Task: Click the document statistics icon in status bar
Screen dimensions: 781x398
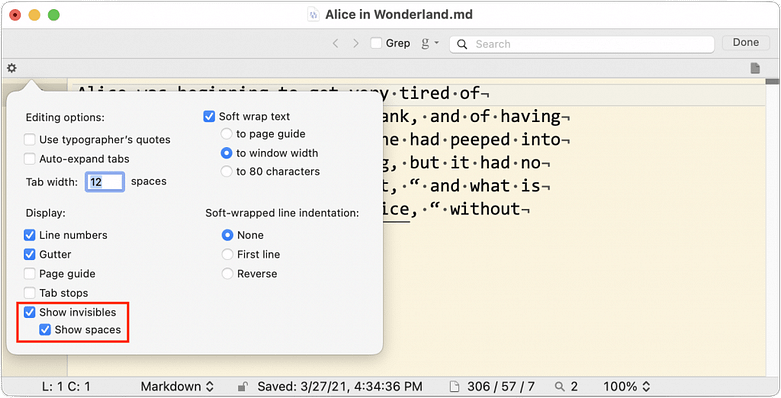Action: coord(454,387)
